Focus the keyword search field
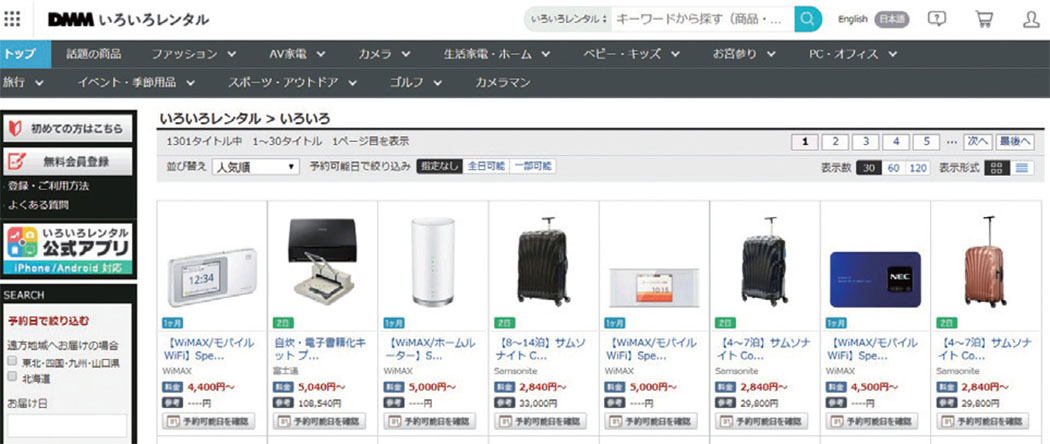This screenshot has width=1050, height=444. point(702,19)
